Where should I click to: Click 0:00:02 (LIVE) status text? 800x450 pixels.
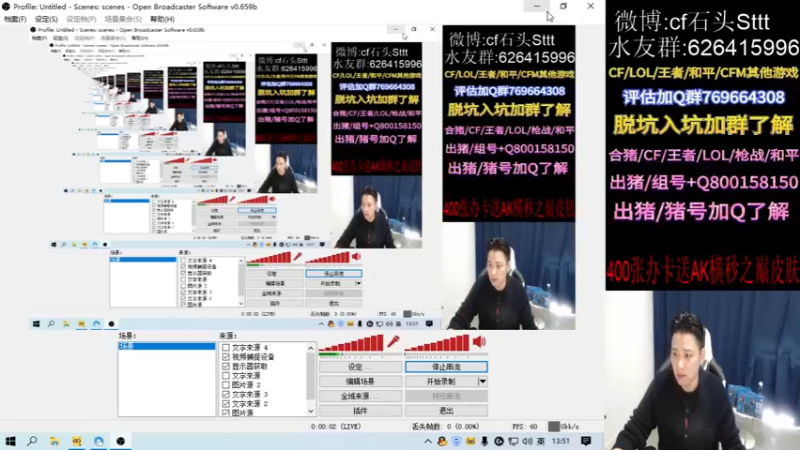pos(336,427)
